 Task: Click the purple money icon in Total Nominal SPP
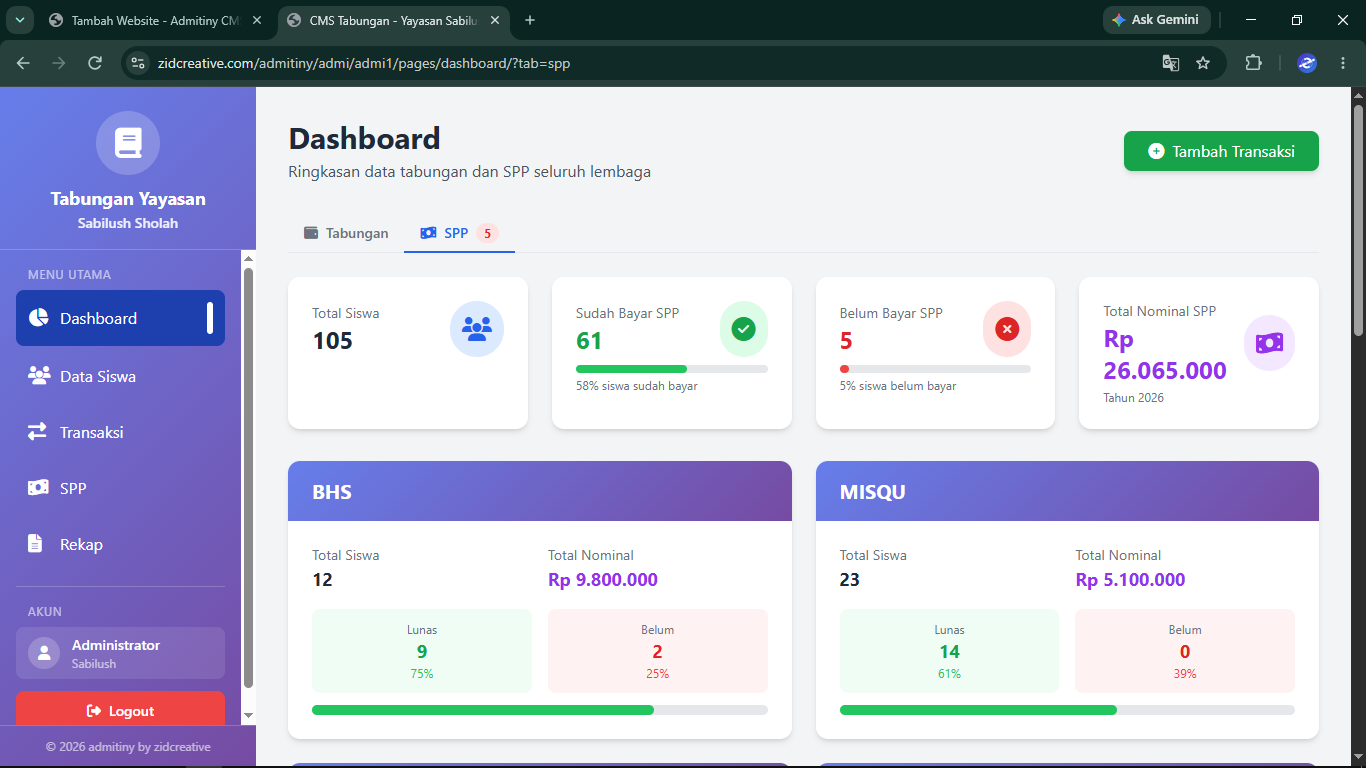[x=1269, y=343]
